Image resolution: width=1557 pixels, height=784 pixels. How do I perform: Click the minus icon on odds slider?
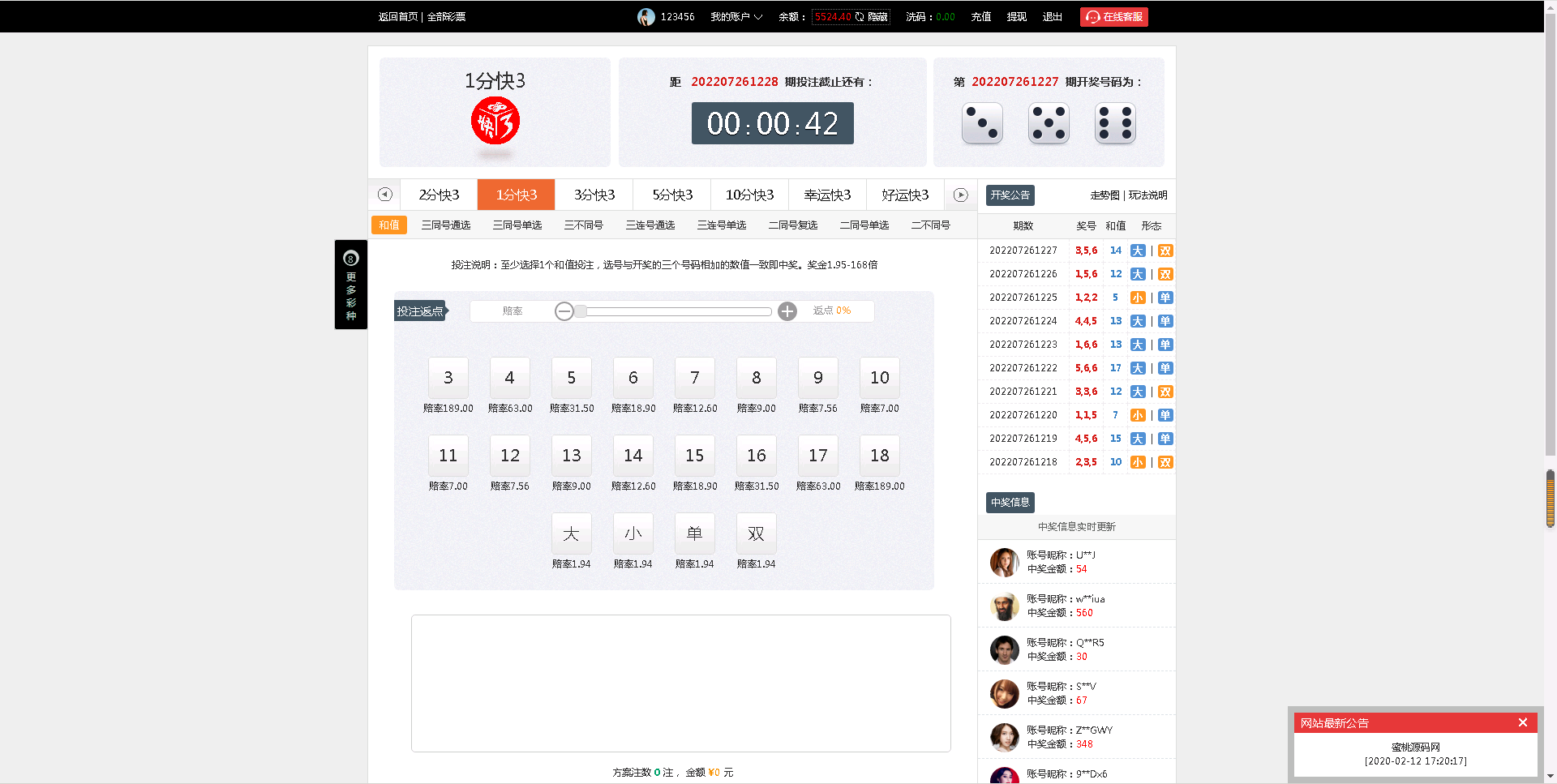(x=564, y=311)
